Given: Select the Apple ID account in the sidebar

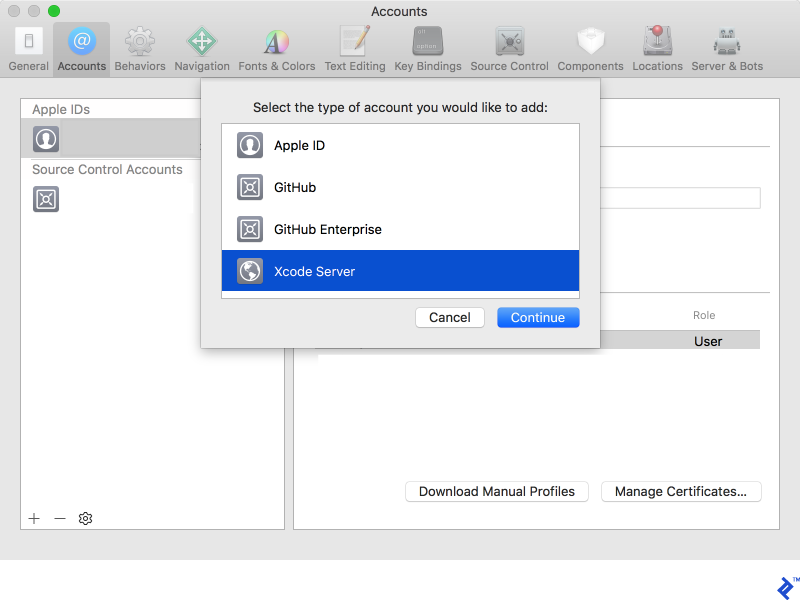Looking at the screenshot, I should point(45,139).
